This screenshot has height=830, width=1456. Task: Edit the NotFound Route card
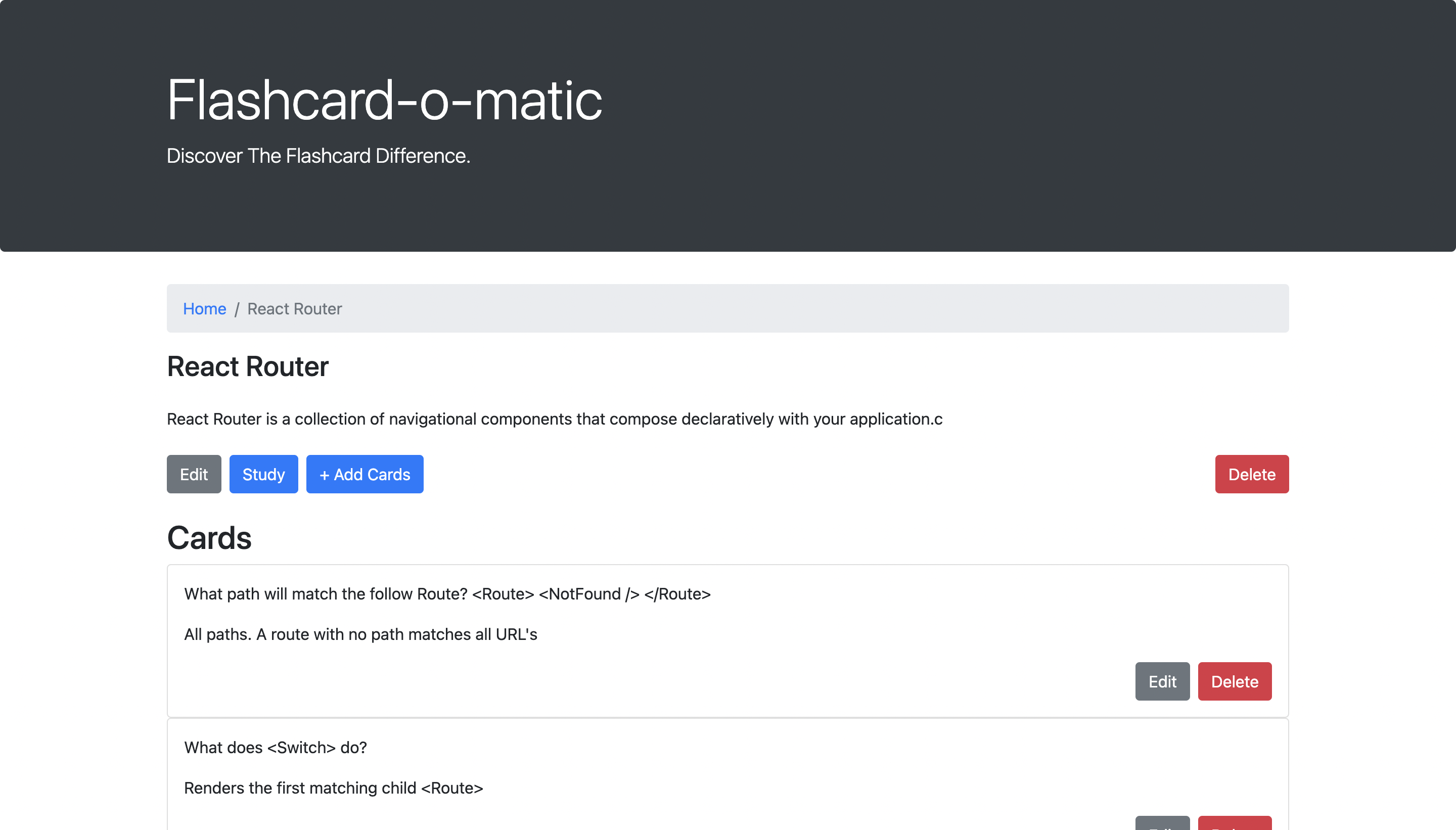tap(1162, 681)
